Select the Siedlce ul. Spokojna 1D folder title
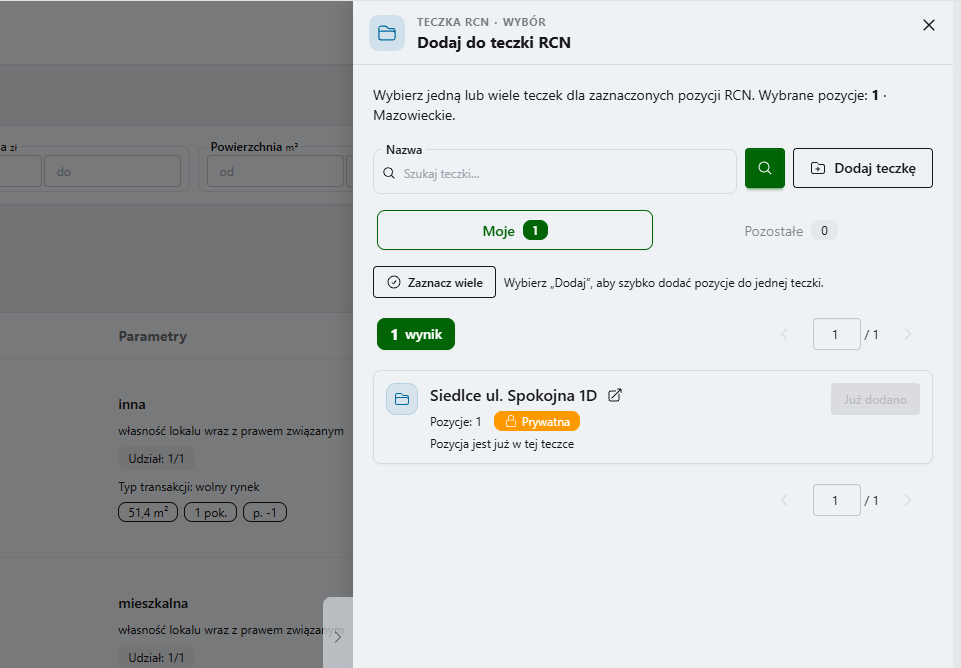 click(514, 395)
